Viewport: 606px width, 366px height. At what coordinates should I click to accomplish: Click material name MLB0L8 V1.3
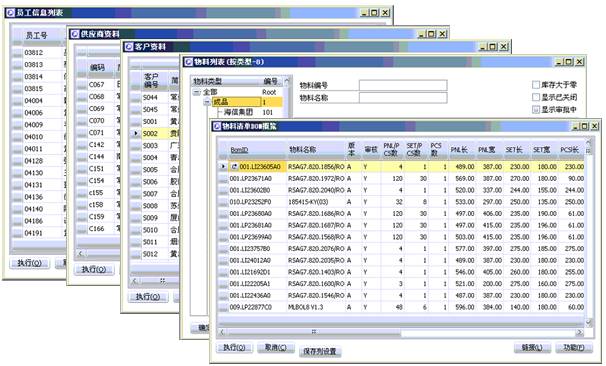(x=305, y=307)
